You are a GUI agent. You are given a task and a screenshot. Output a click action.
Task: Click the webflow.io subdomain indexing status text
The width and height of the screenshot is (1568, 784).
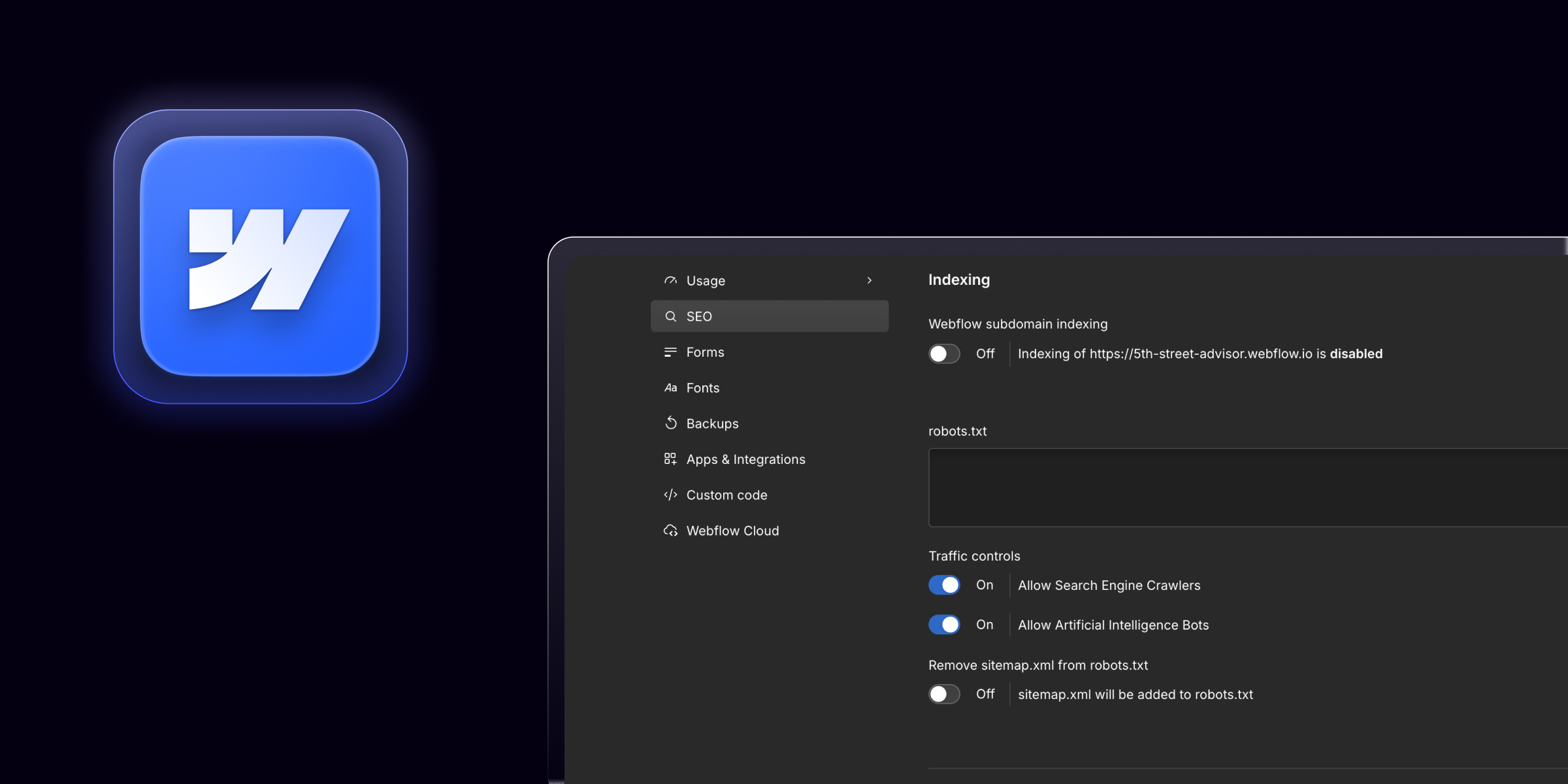click(x=1200, y=353)
